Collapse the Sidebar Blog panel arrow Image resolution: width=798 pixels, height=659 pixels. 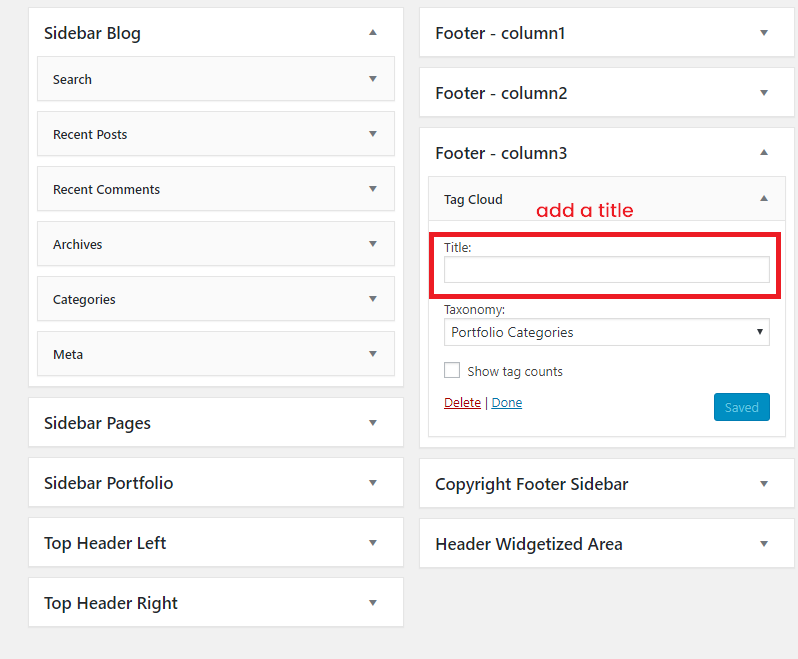pyautogui.click(x=373, y=33)
